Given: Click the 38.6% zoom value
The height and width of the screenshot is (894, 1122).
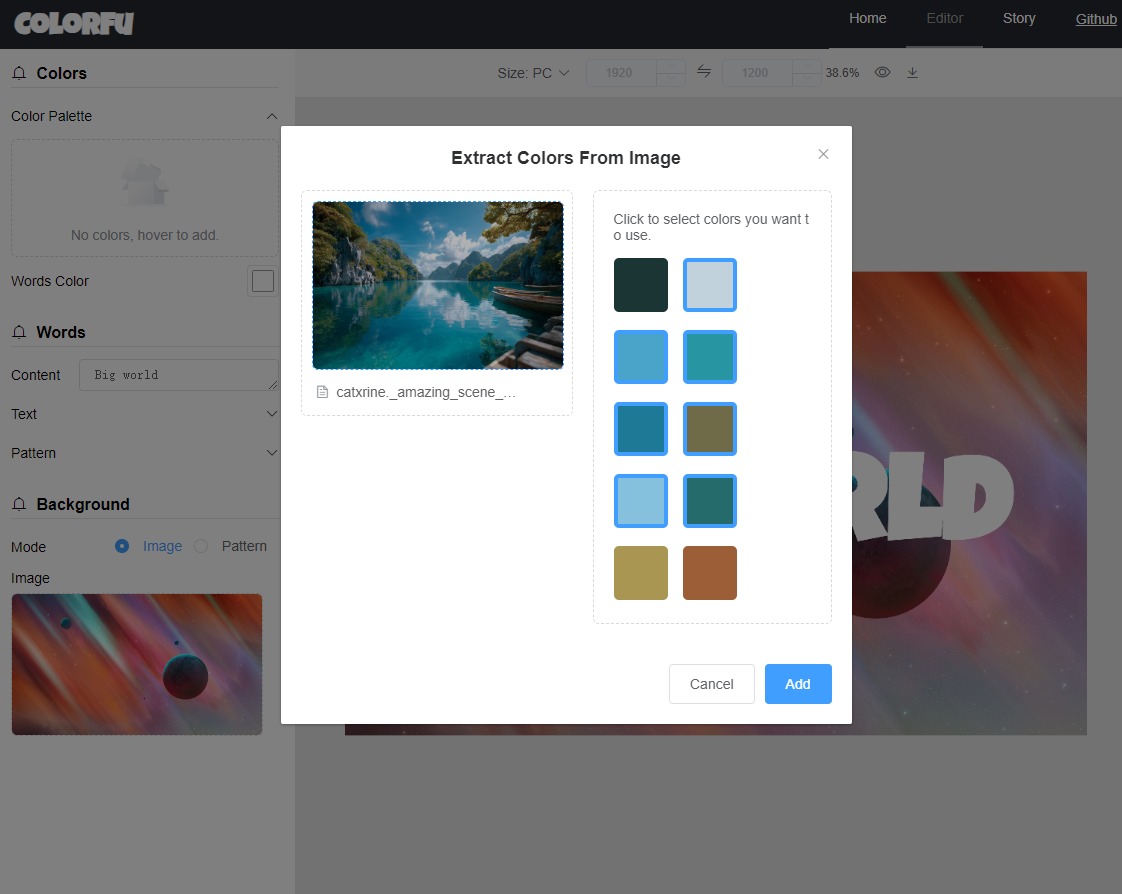Looking at the screenshot, I should click(842, 73).
